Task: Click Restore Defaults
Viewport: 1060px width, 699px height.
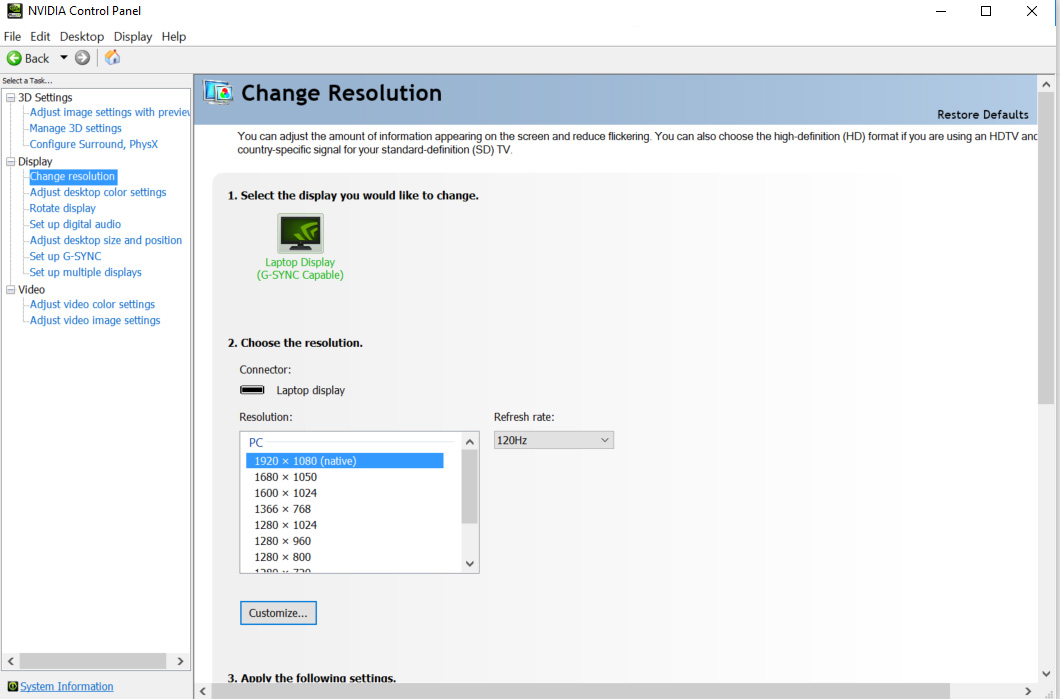Action: point(982,114)
